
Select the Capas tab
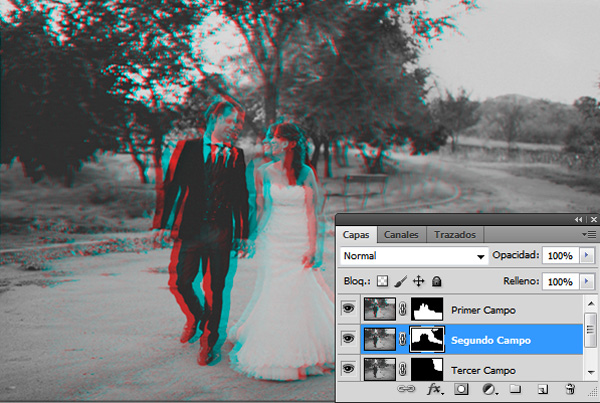click(x=356, y=235)
